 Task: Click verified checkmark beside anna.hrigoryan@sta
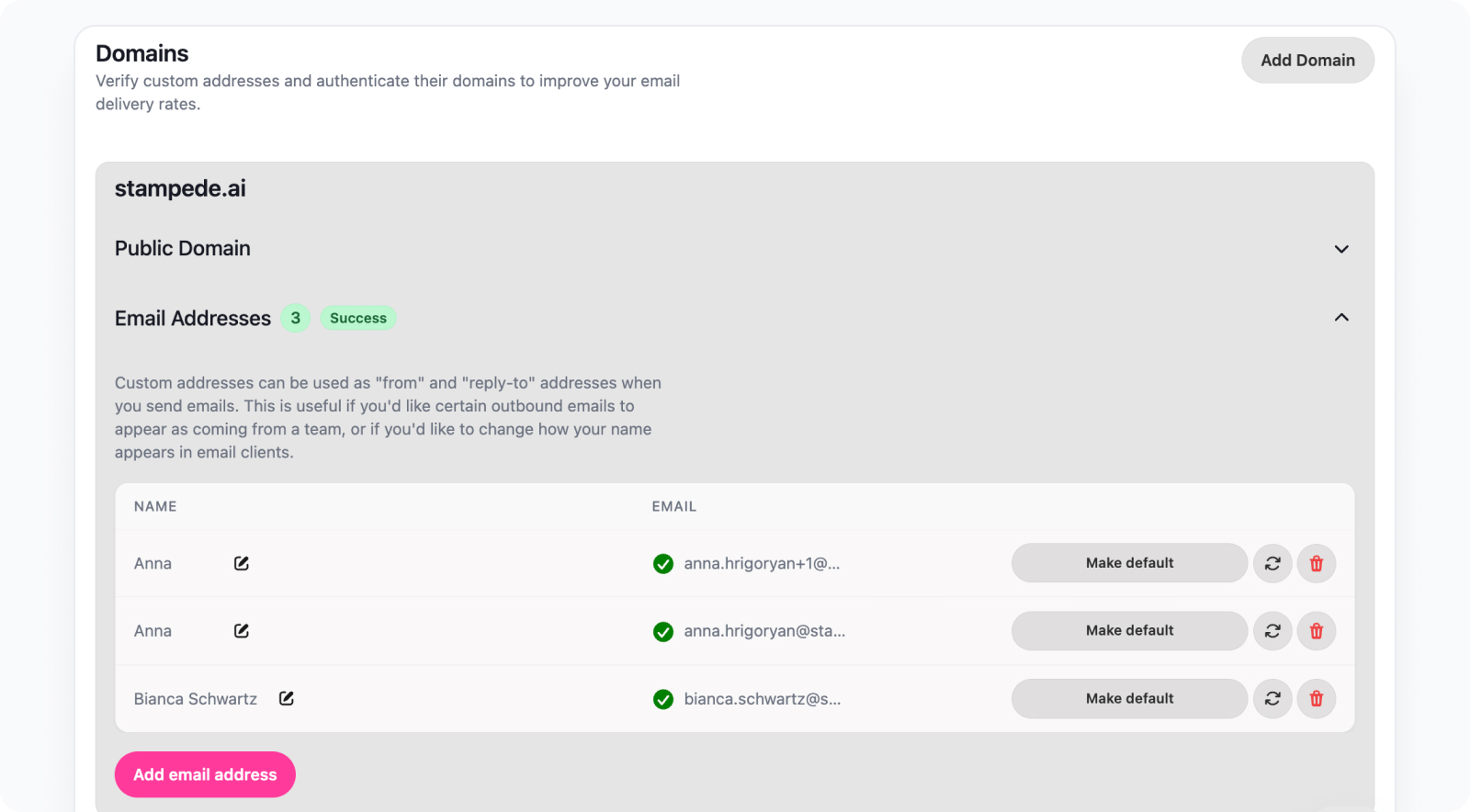663,632
